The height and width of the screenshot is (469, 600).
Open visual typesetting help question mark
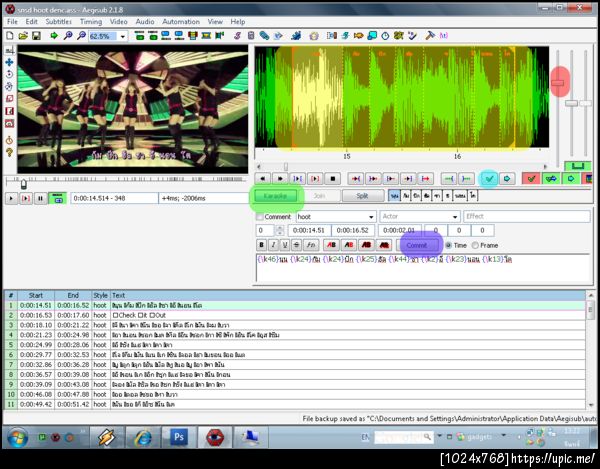click(9, 153)
